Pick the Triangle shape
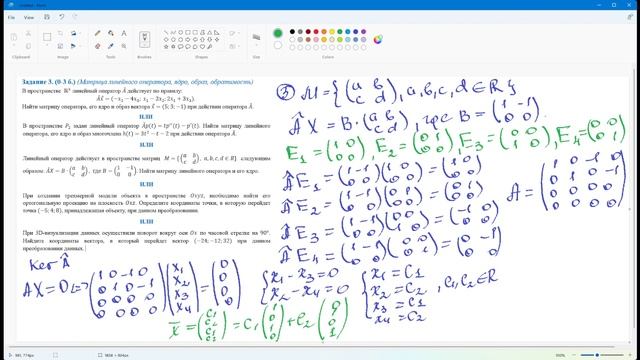This screenshot has height=360, width=640. pyautogui.click(x=209, y=32)
